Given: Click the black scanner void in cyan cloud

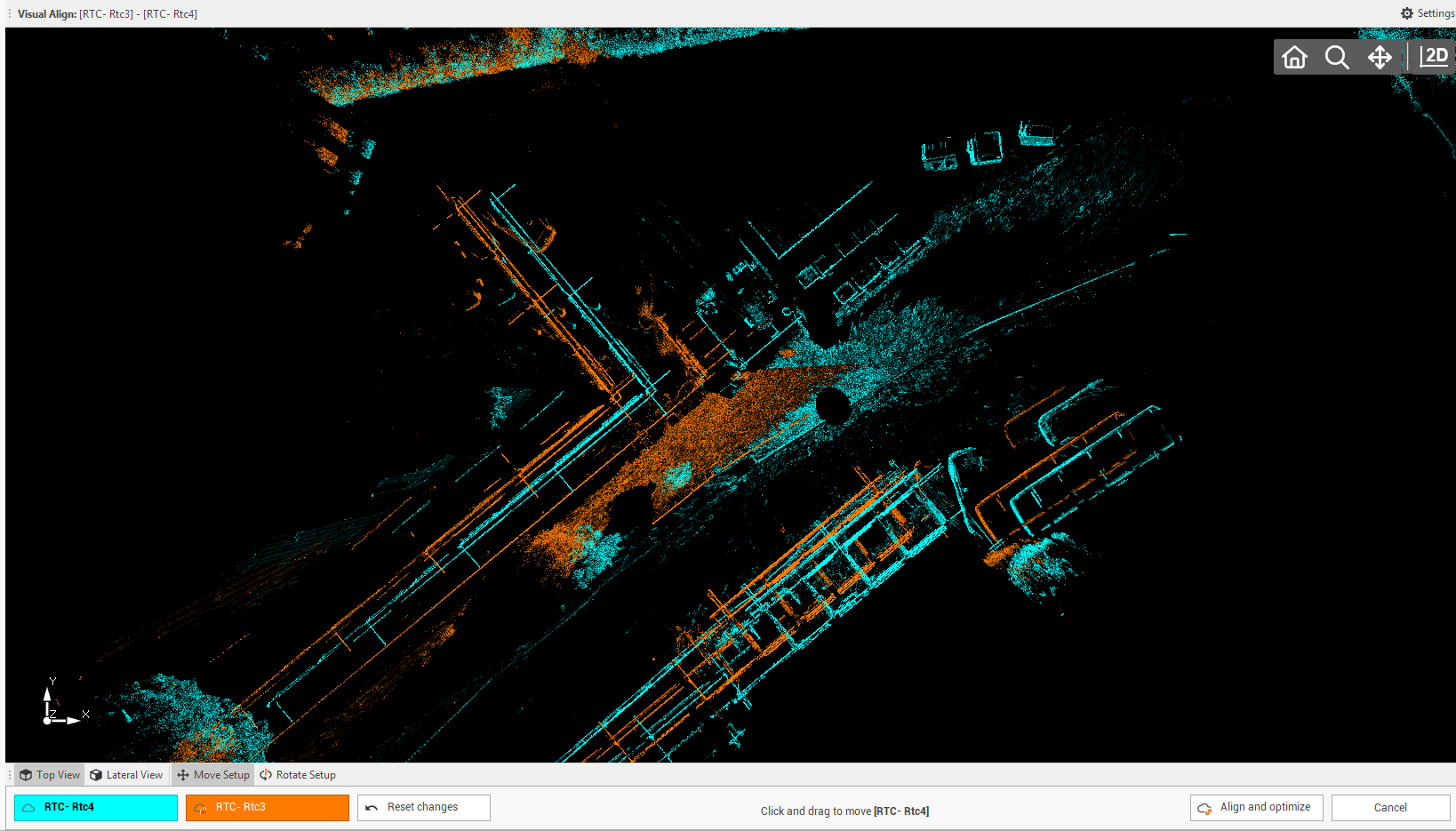Looking at the screenshot, I should coord(833,405).
